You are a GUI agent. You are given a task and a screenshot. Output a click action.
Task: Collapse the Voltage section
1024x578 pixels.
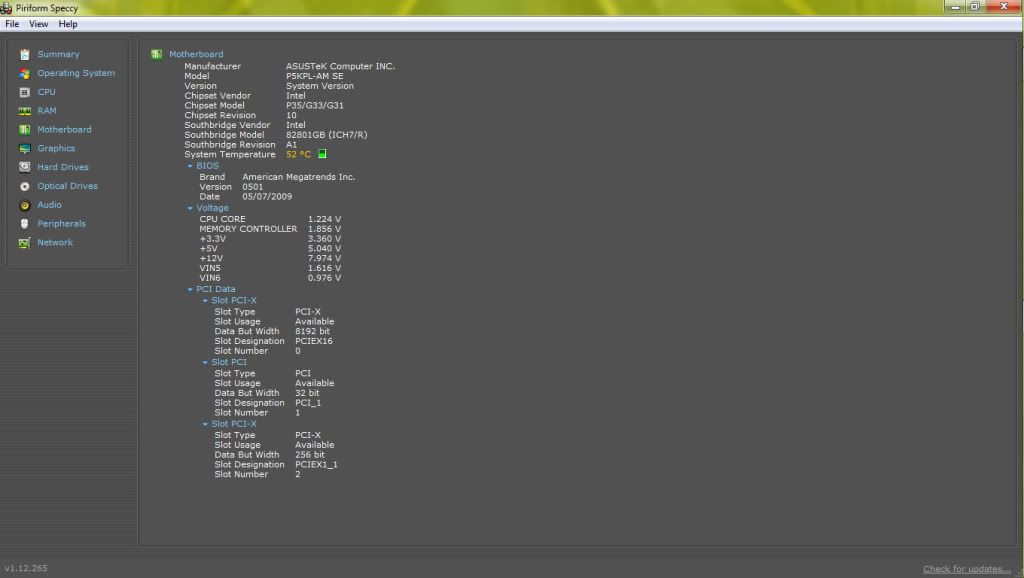(x=190, y=208)
